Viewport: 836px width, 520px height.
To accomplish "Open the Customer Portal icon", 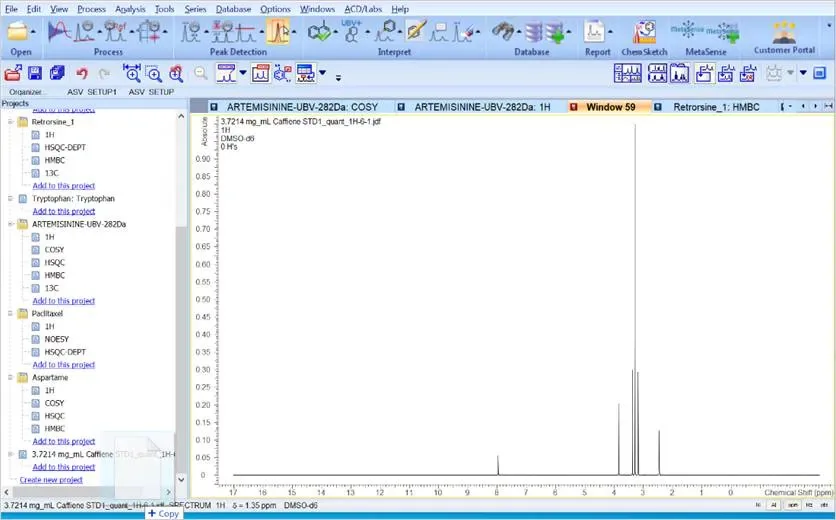I will [784, 32].
